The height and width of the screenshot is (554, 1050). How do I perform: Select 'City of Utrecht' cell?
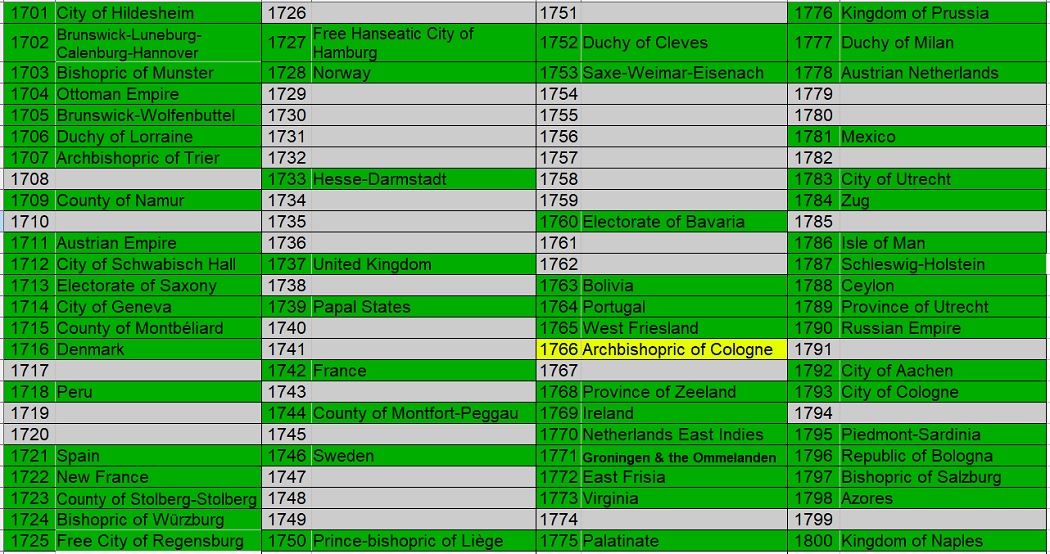[943, 179]
